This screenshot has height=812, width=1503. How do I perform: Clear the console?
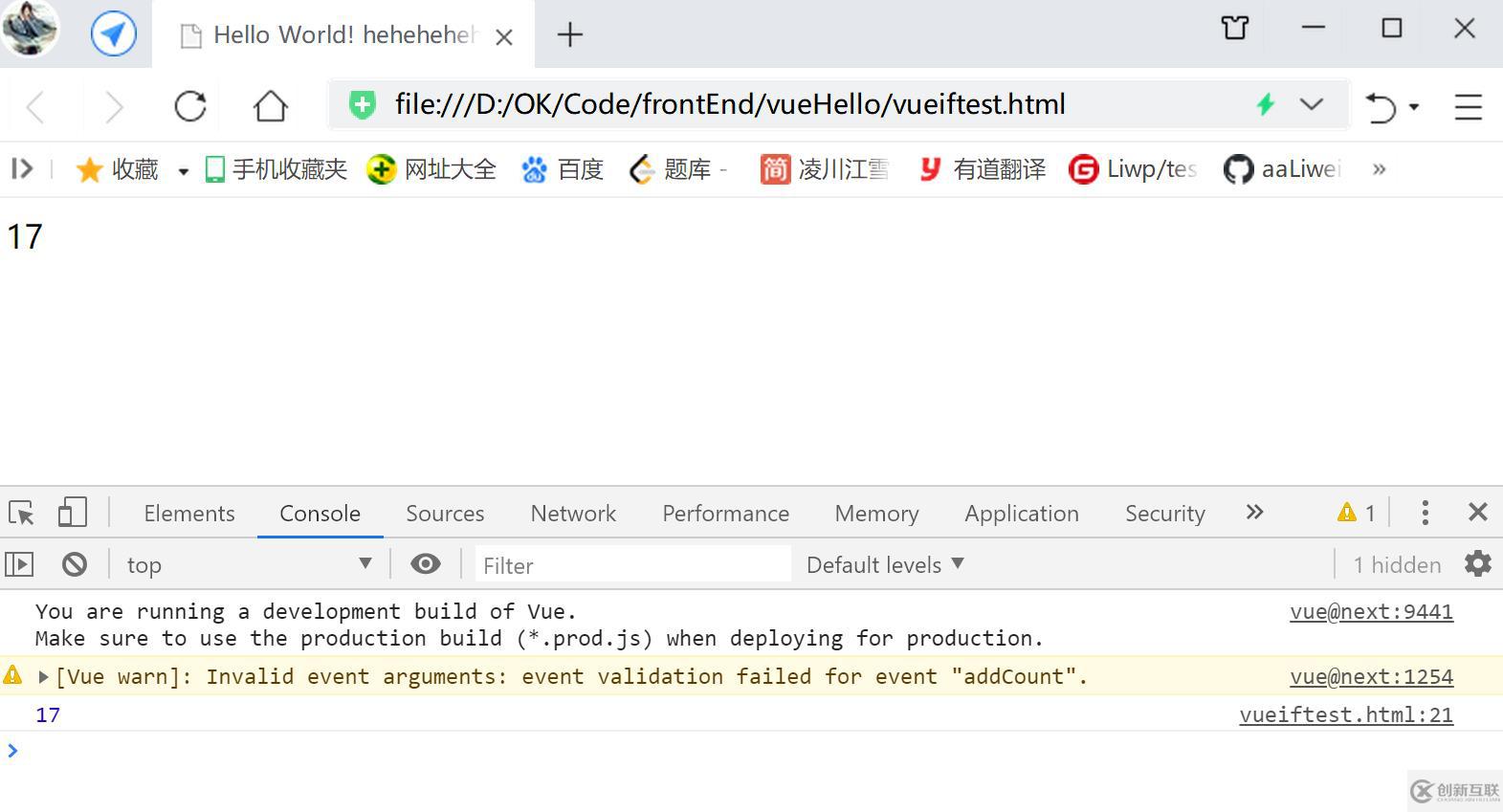[74, 564]
